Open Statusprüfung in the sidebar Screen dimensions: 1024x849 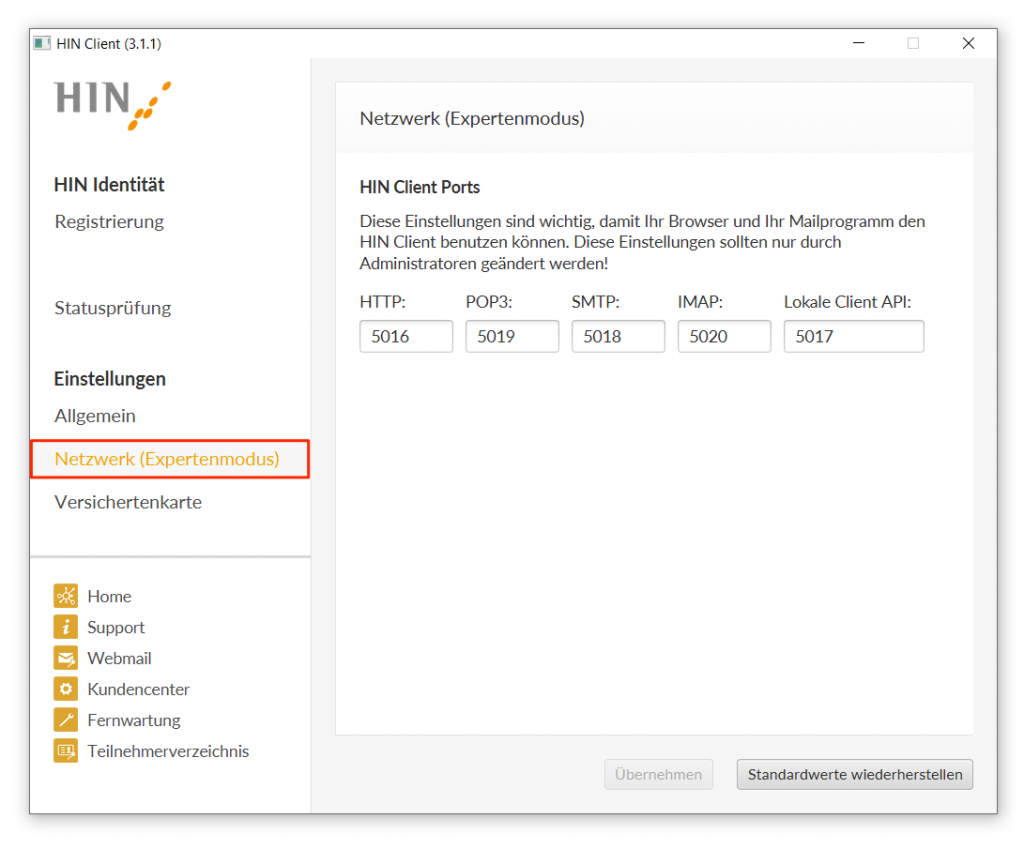pyautogui.click(x=112, y=308)
